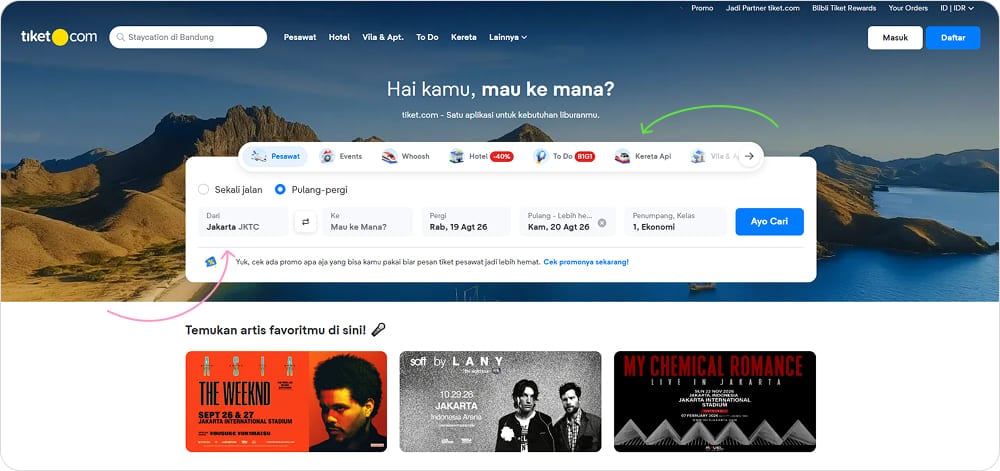The height and width of the screenshot is (471, 1000).
Task: Open Kereta in top navigation
Action: (x=464, y=37)
